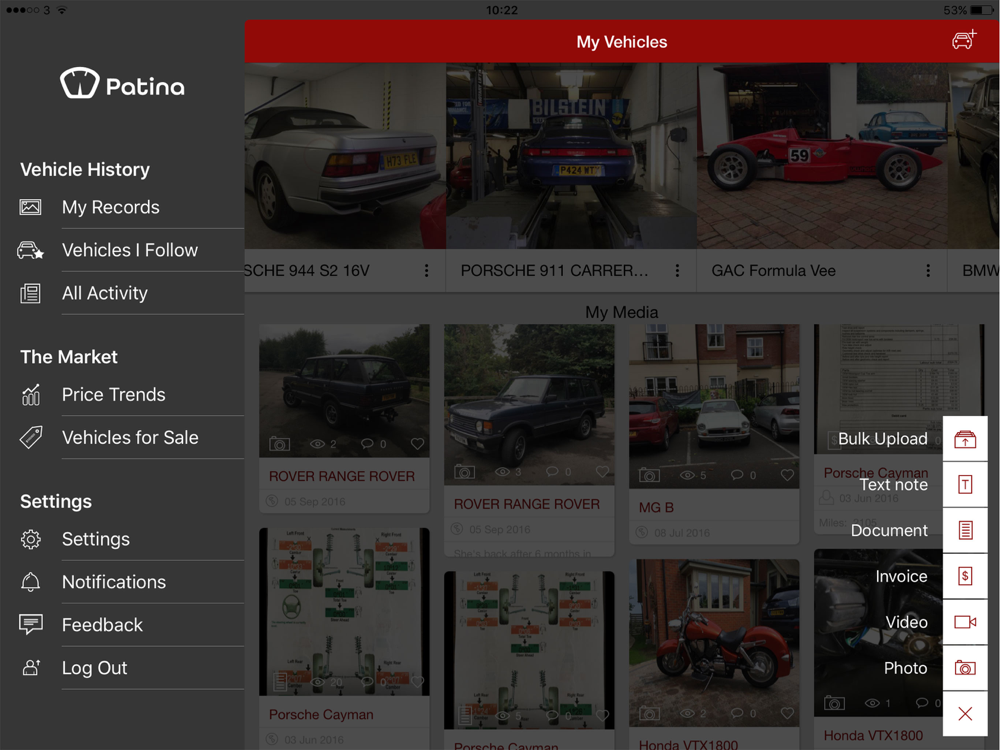Click the PORSCHE 911 CARRER… title
Screen dimensions: 1000x750
tap(554, 271)
